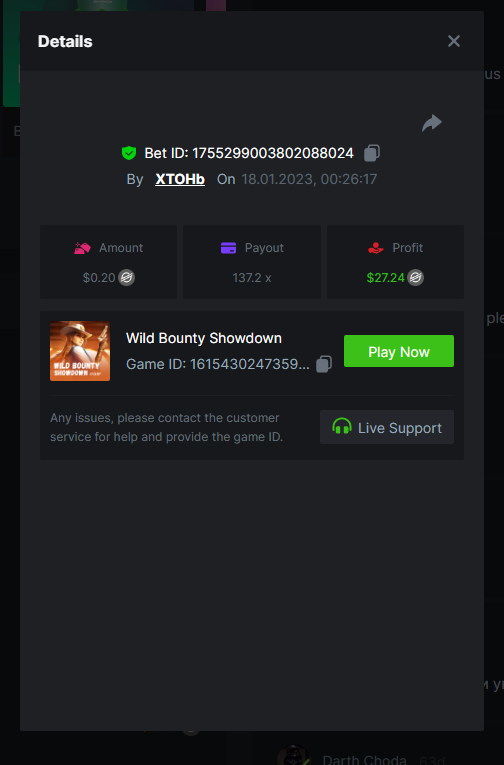This screenshot has width=504, height=765.
Task: Click the green headset support icon
Action: [342, 426]
